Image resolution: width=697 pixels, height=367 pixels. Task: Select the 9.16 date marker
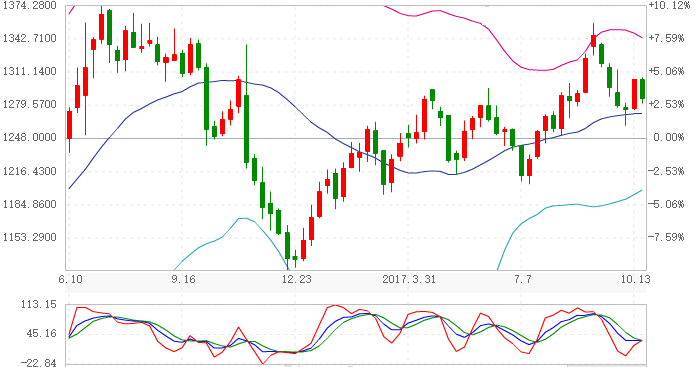tap(184, 279)
